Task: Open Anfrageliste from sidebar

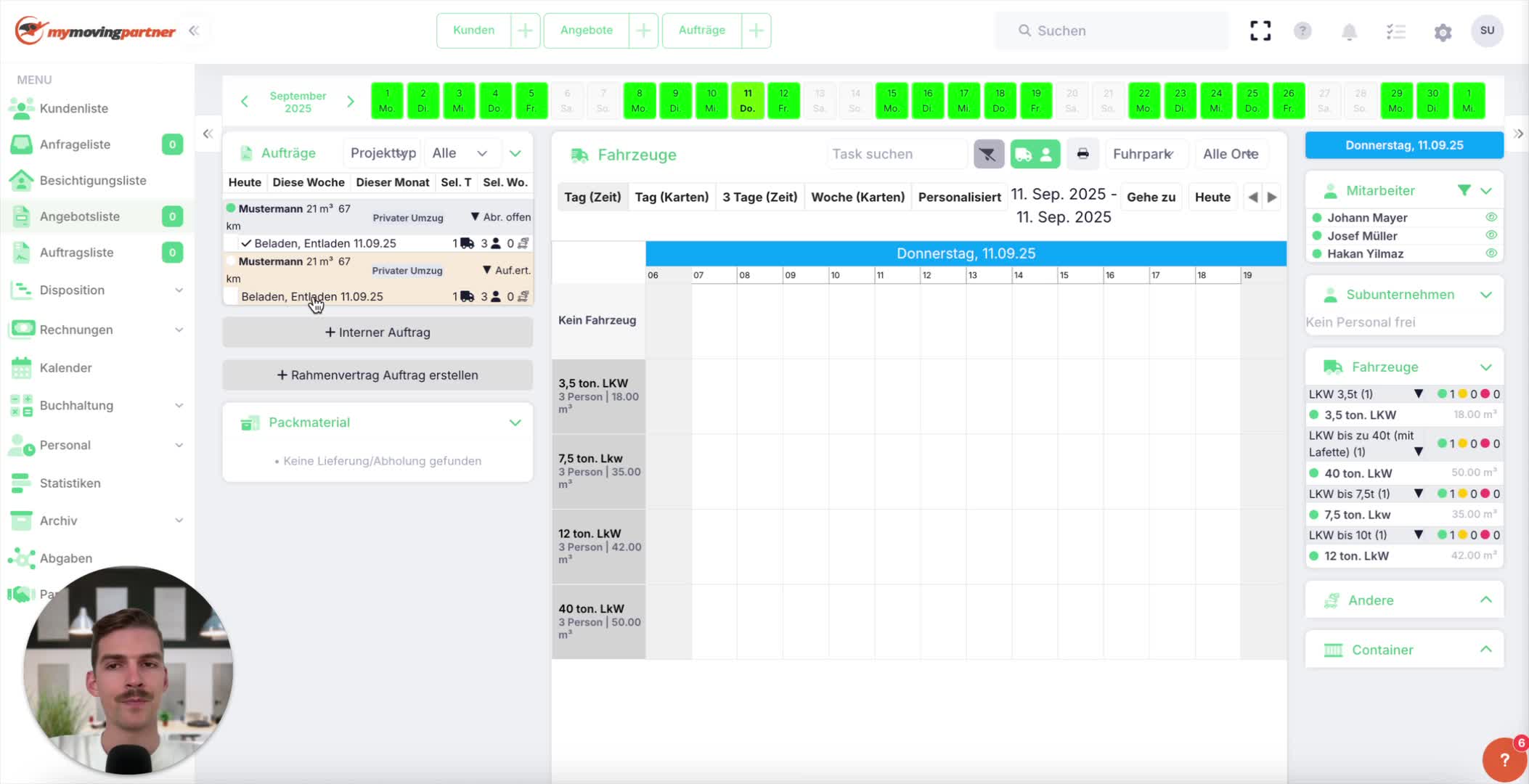Action: coord(76,144)
